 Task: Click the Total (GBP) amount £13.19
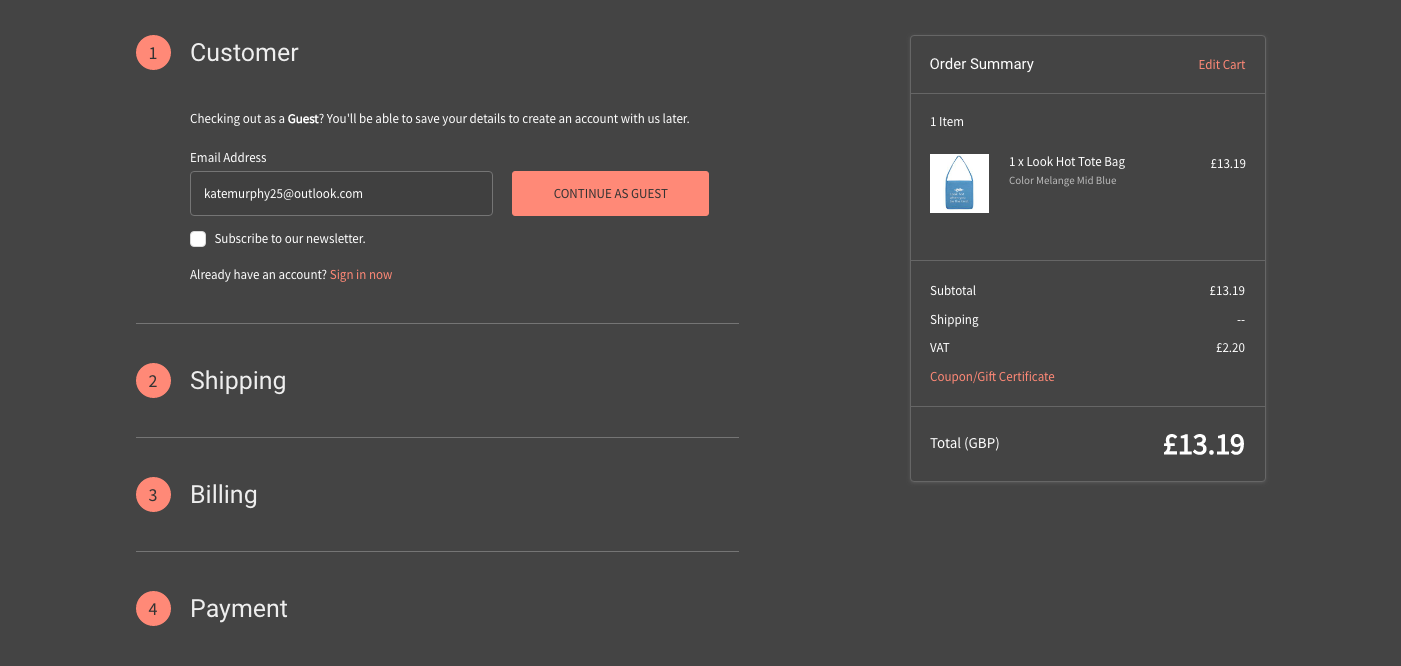[x=1204, y=443]
